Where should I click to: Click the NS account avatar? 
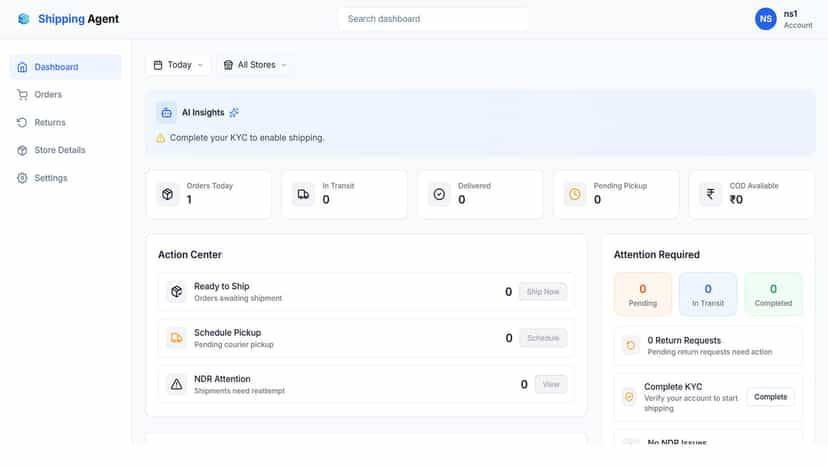pyautogui.click(x=766, y=19)
